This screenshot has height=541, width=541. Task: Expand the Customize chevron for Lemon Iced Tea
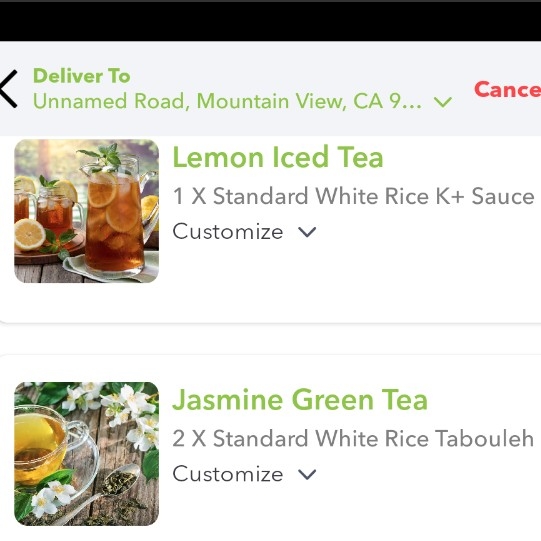[307, 232]
